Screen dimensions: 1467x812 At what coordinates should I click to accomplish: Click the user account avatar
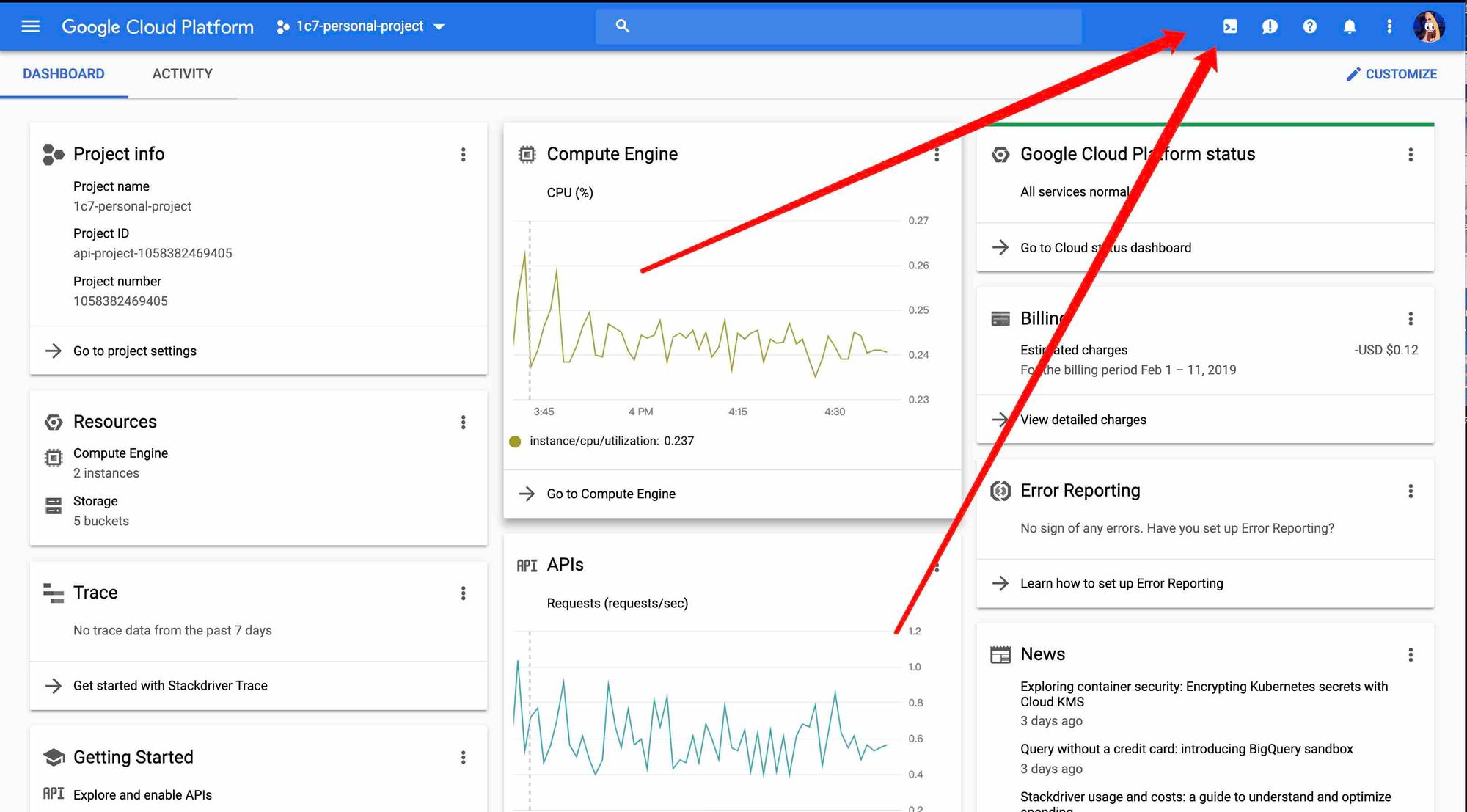click(x=1428, y=26)
